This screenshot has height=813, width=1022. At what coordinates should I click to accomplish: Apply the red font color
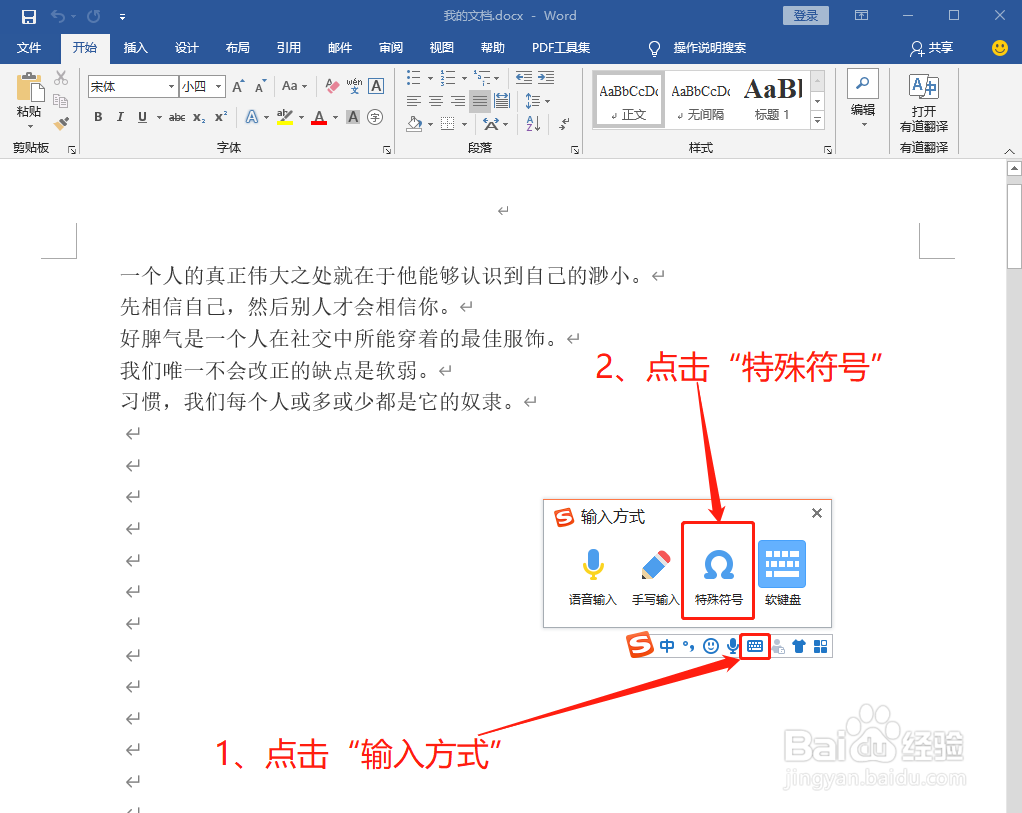point(319,117)
